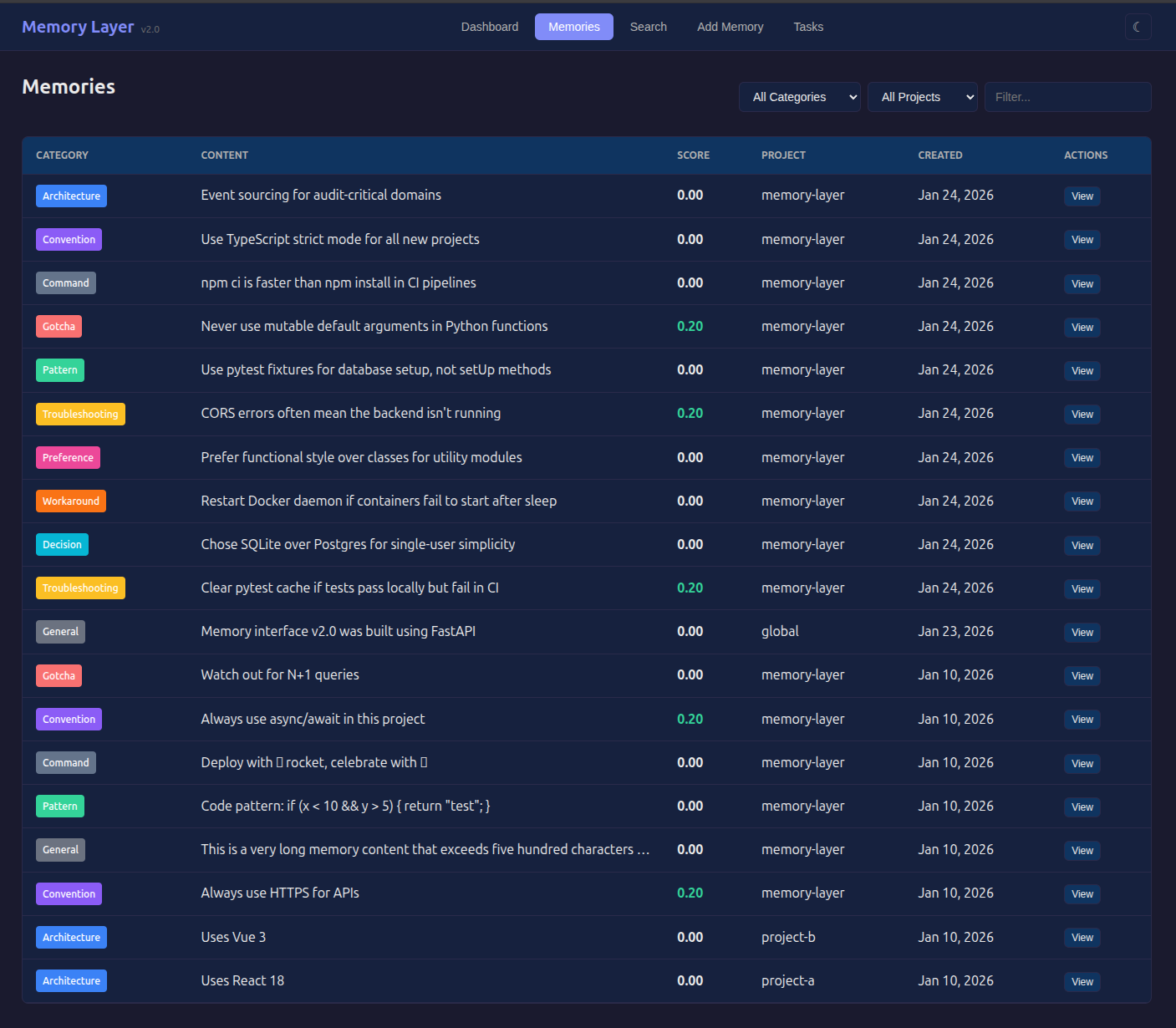Viewport: 1176px width, 1028px height.
Task: Toggle dark mode with the moon icon
Action: (1138, 27)
